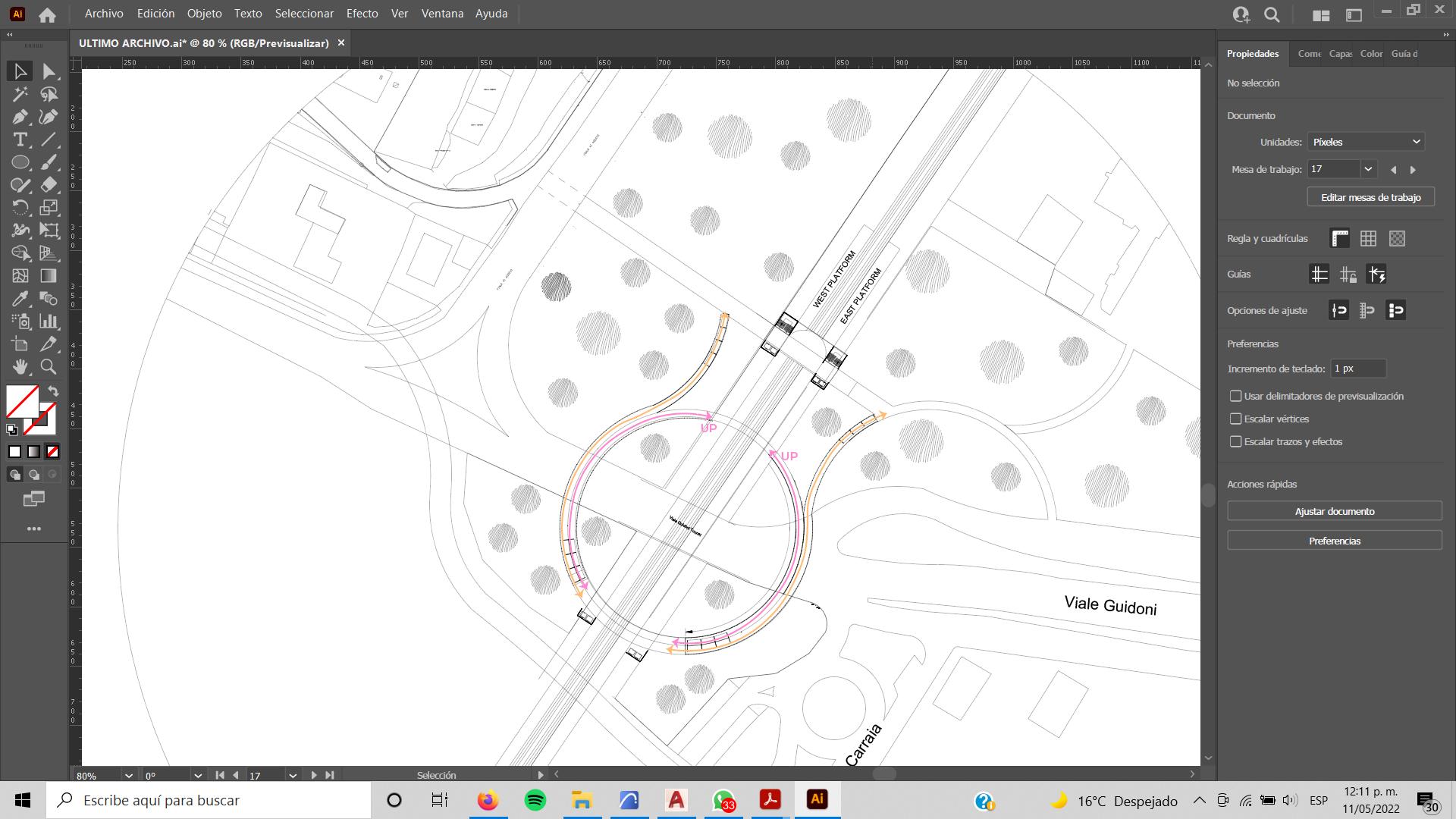Activate the Eyedropper tool
Screen dimensions: 1456x819
click(20, 299)
